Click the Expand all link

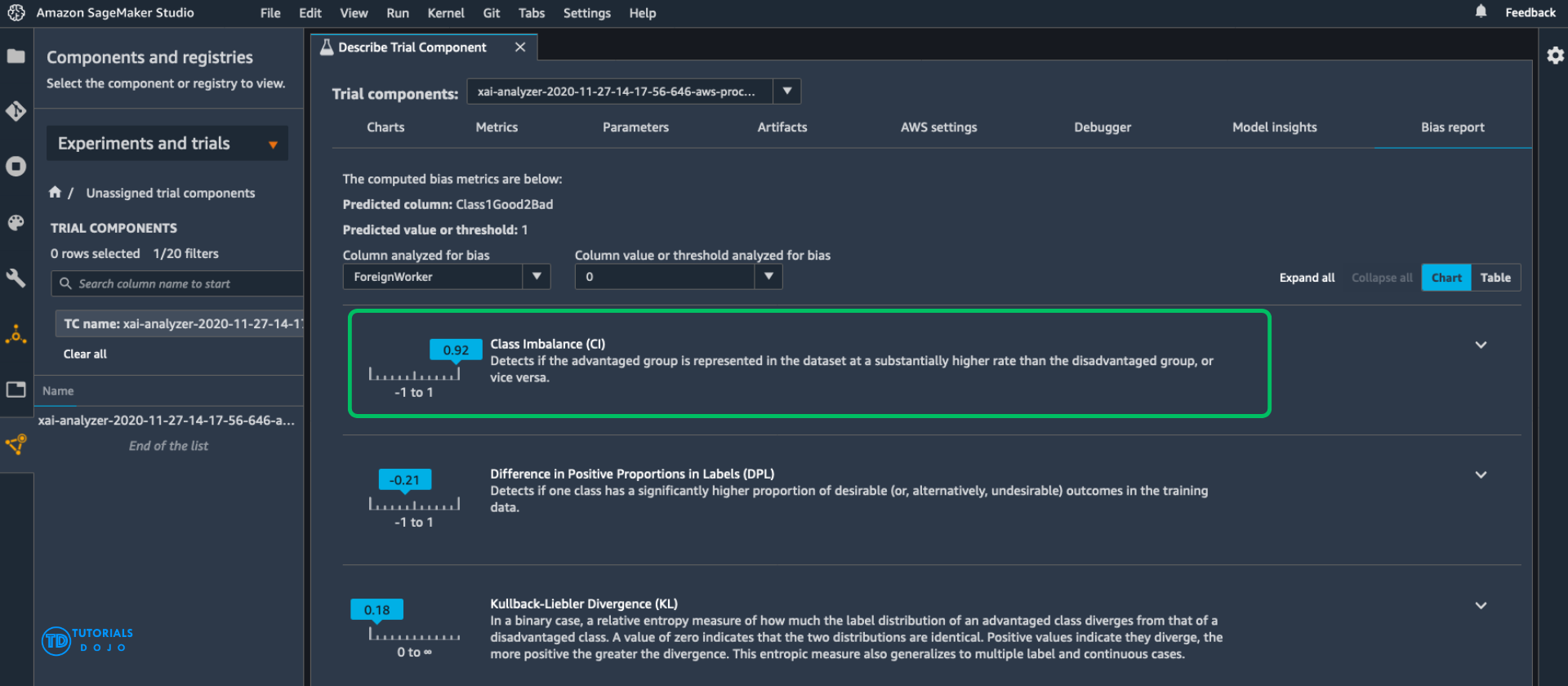tap(1307, 278)
